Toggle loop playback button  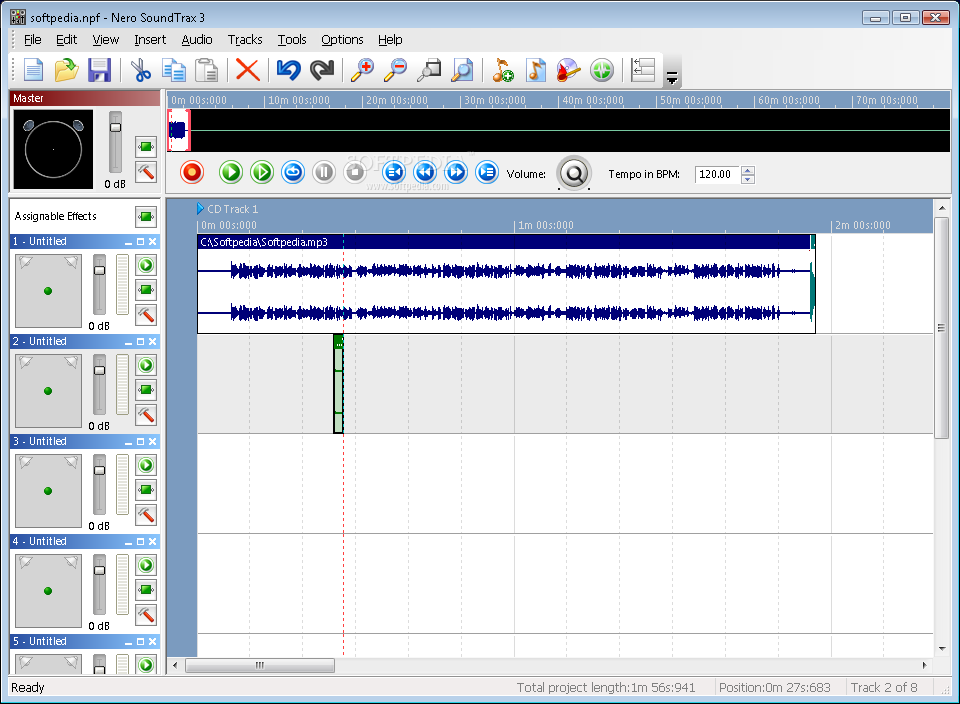point(293,172)
